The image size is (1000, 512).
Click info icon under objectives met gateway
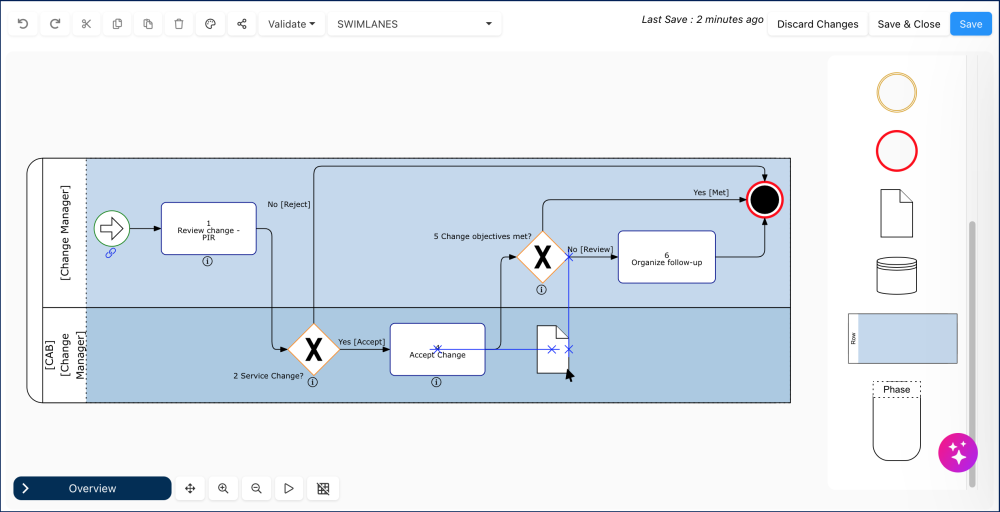click(x=541, y=289)
